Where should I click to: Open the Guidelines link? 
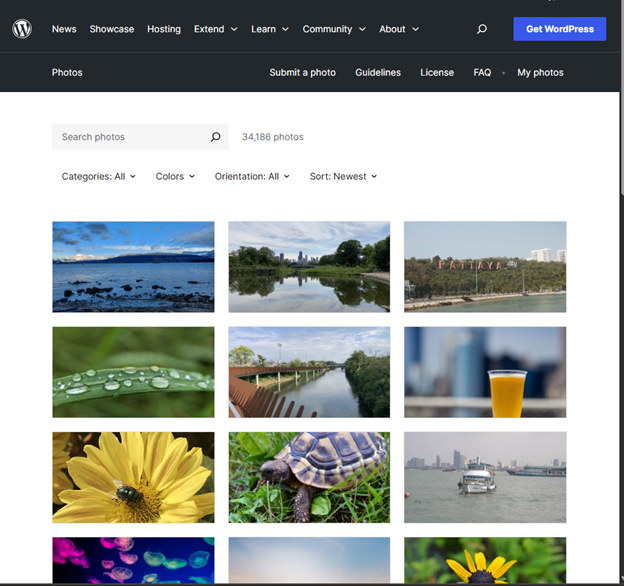[x=378, y=72]
